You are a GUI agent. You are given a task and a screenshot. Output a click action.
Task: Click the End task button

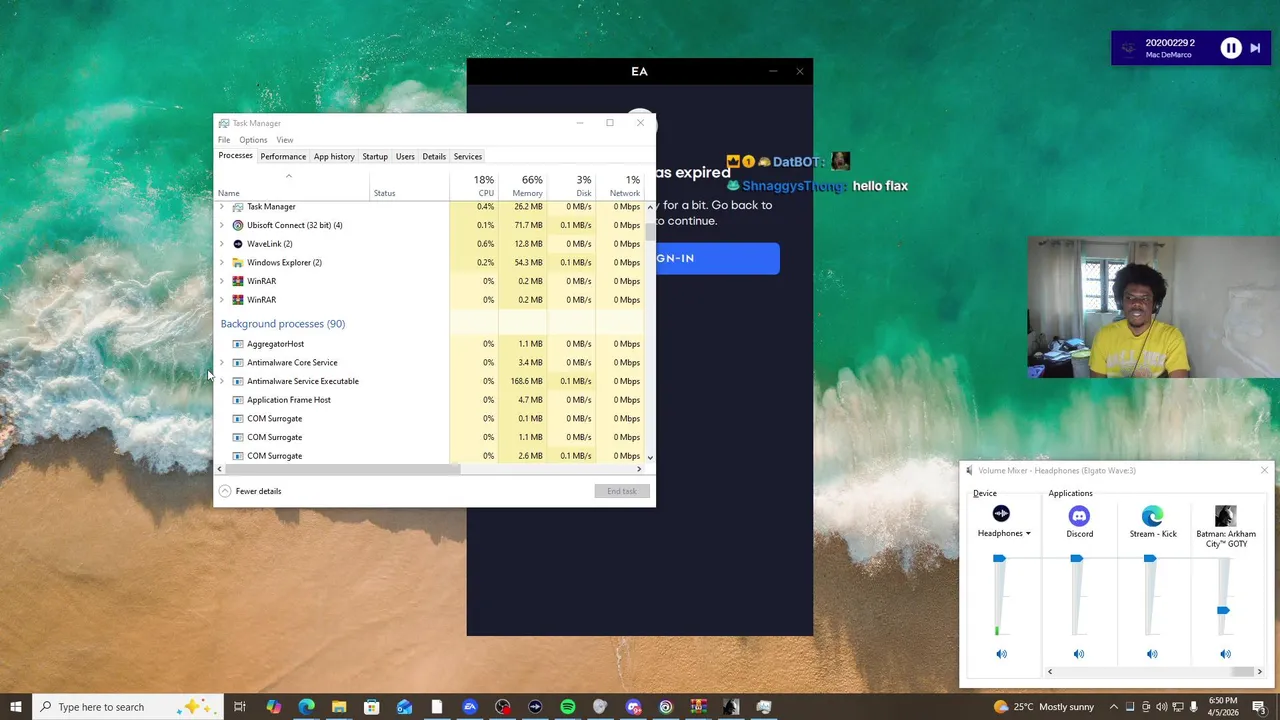[x=622, y=491]
